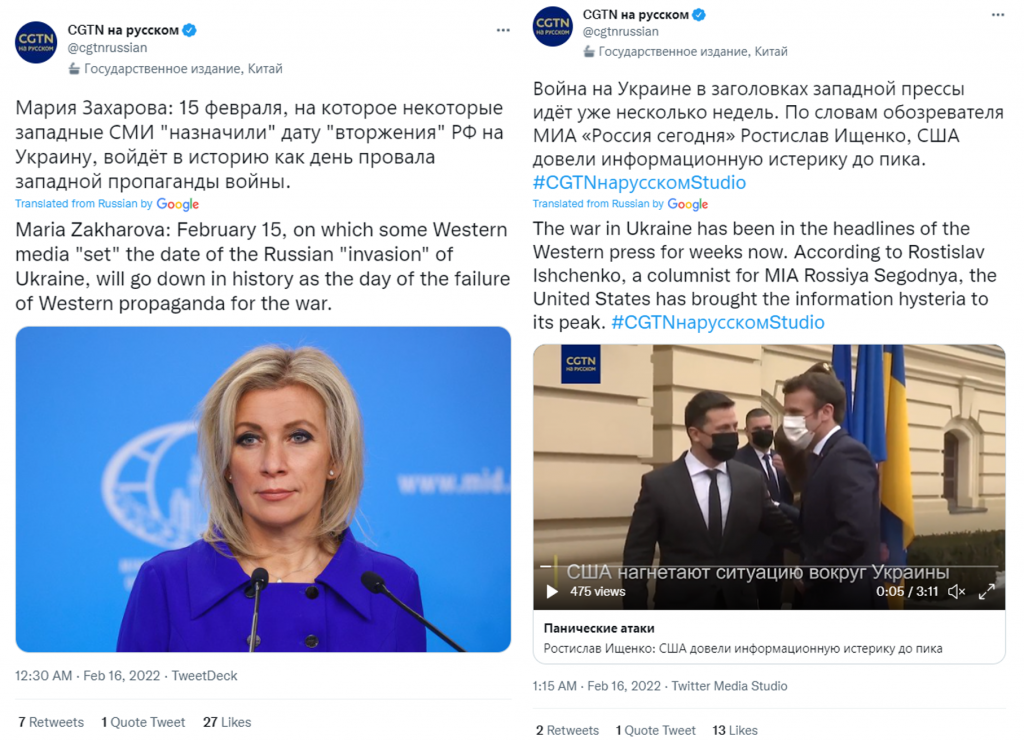Click the #CGTNнарусскомStudio hashtag in Russian text
This screenshot has height=740, width=1024.
coord(639,182)
